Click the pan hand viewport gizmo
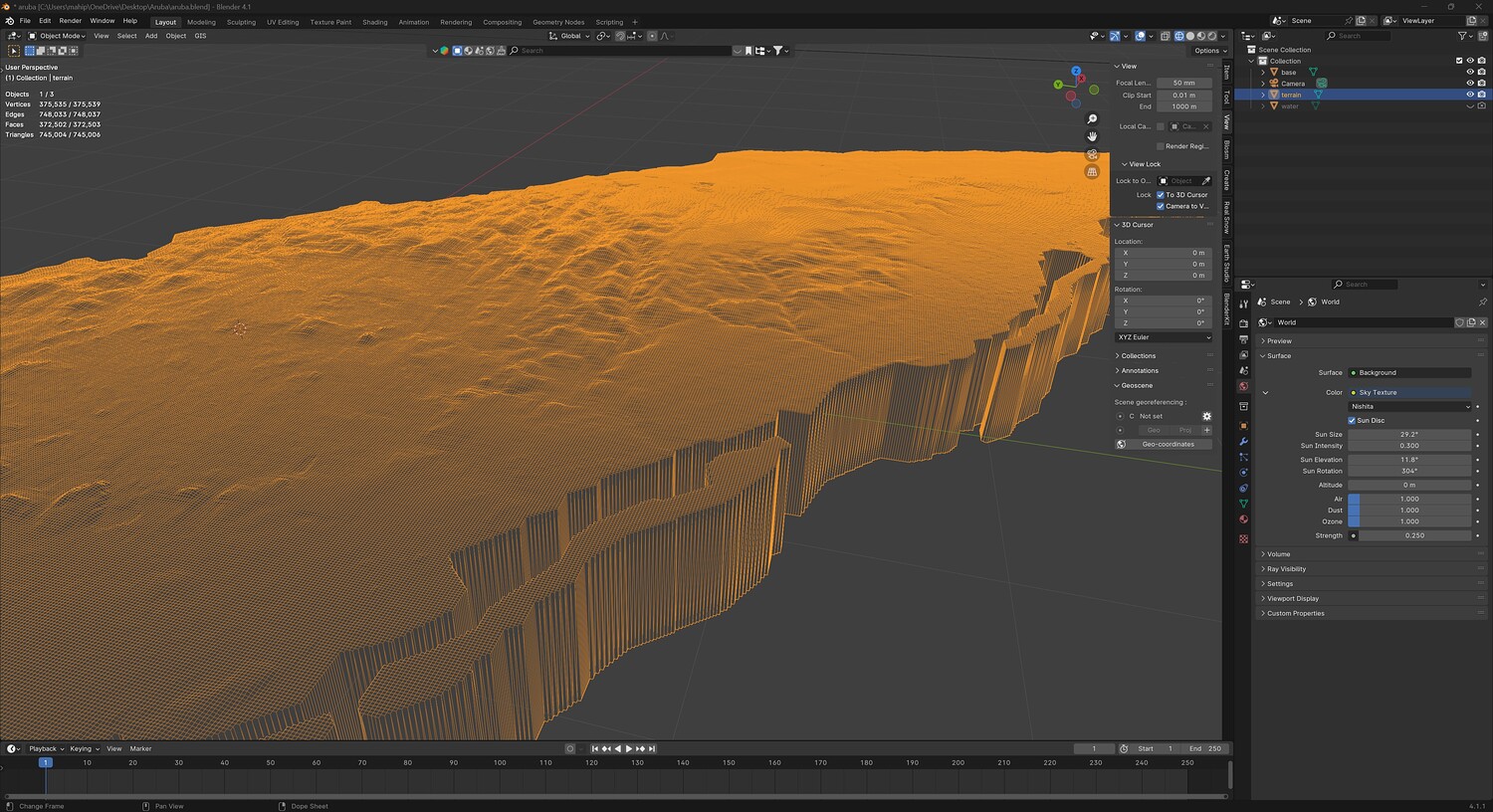1493x812 pixels. (x=1092, y=136)
